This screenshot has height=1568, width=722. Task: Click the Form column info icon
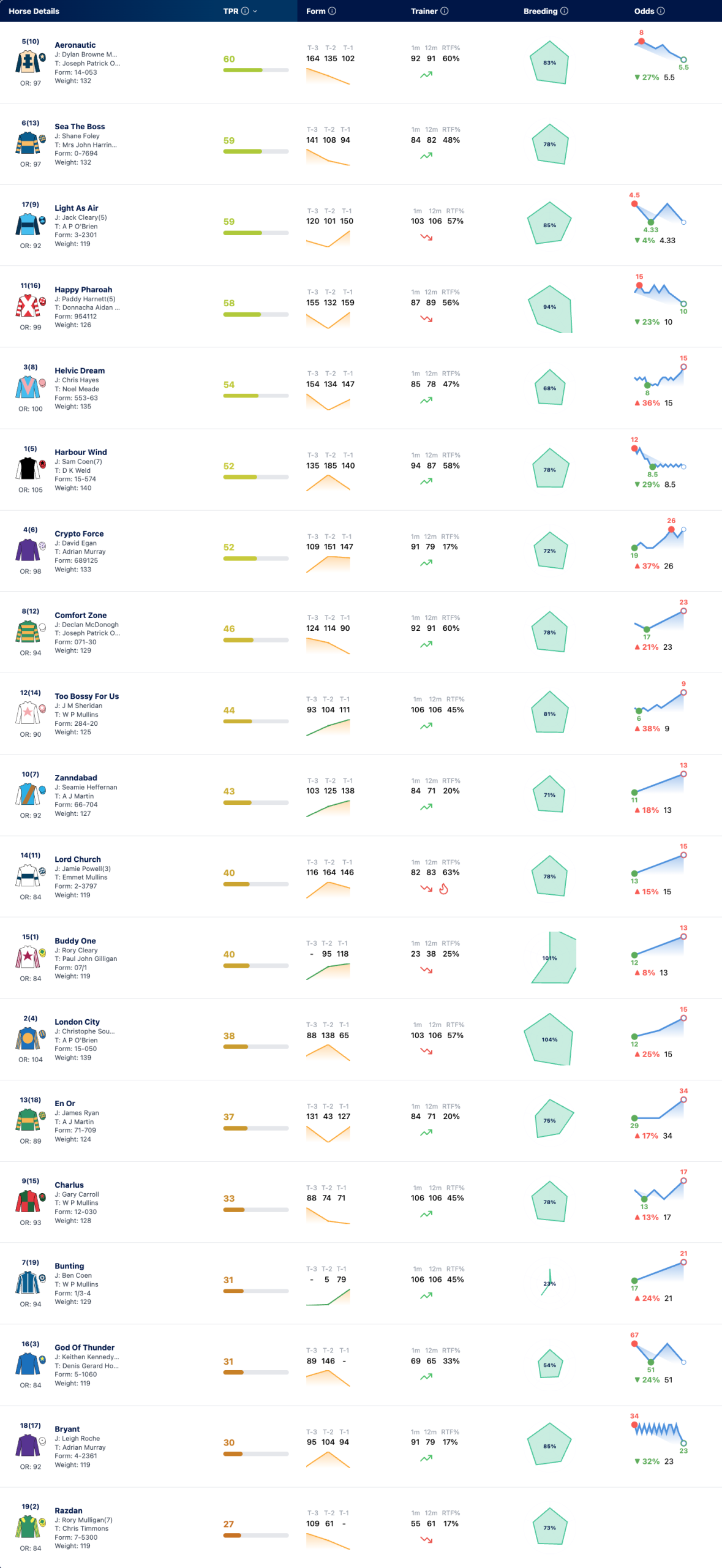[x=332, y=11]
